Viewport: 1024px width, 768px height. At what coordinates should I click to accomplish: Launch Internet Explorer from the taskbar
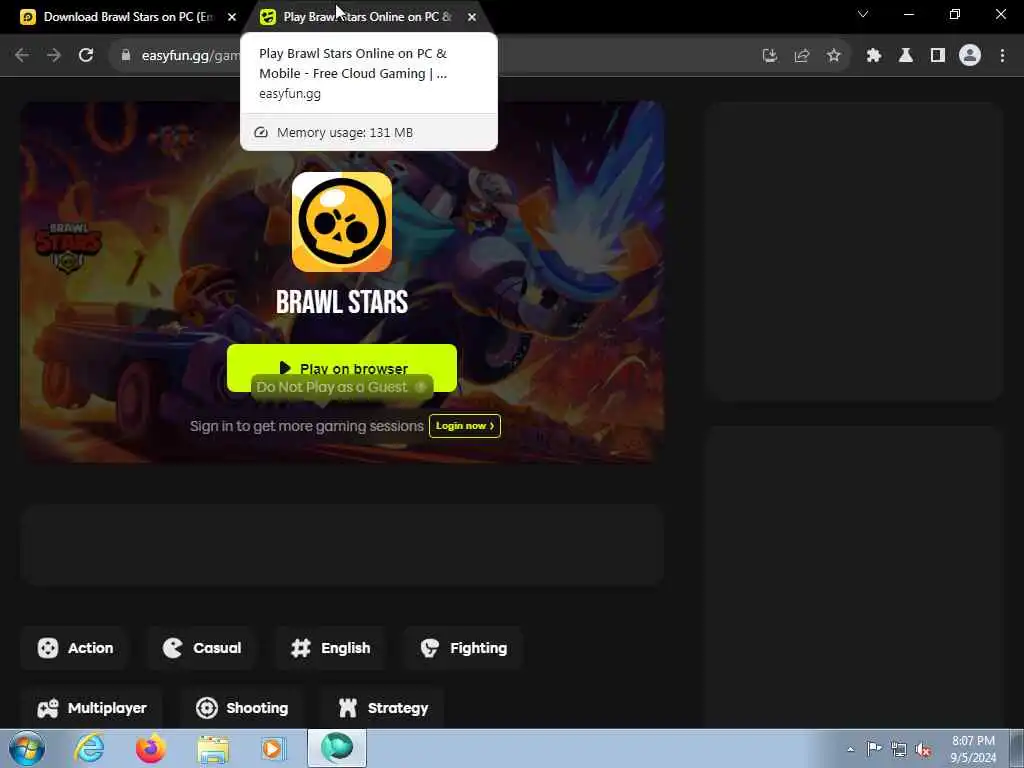pyautogui.click(x=89, y=748)
